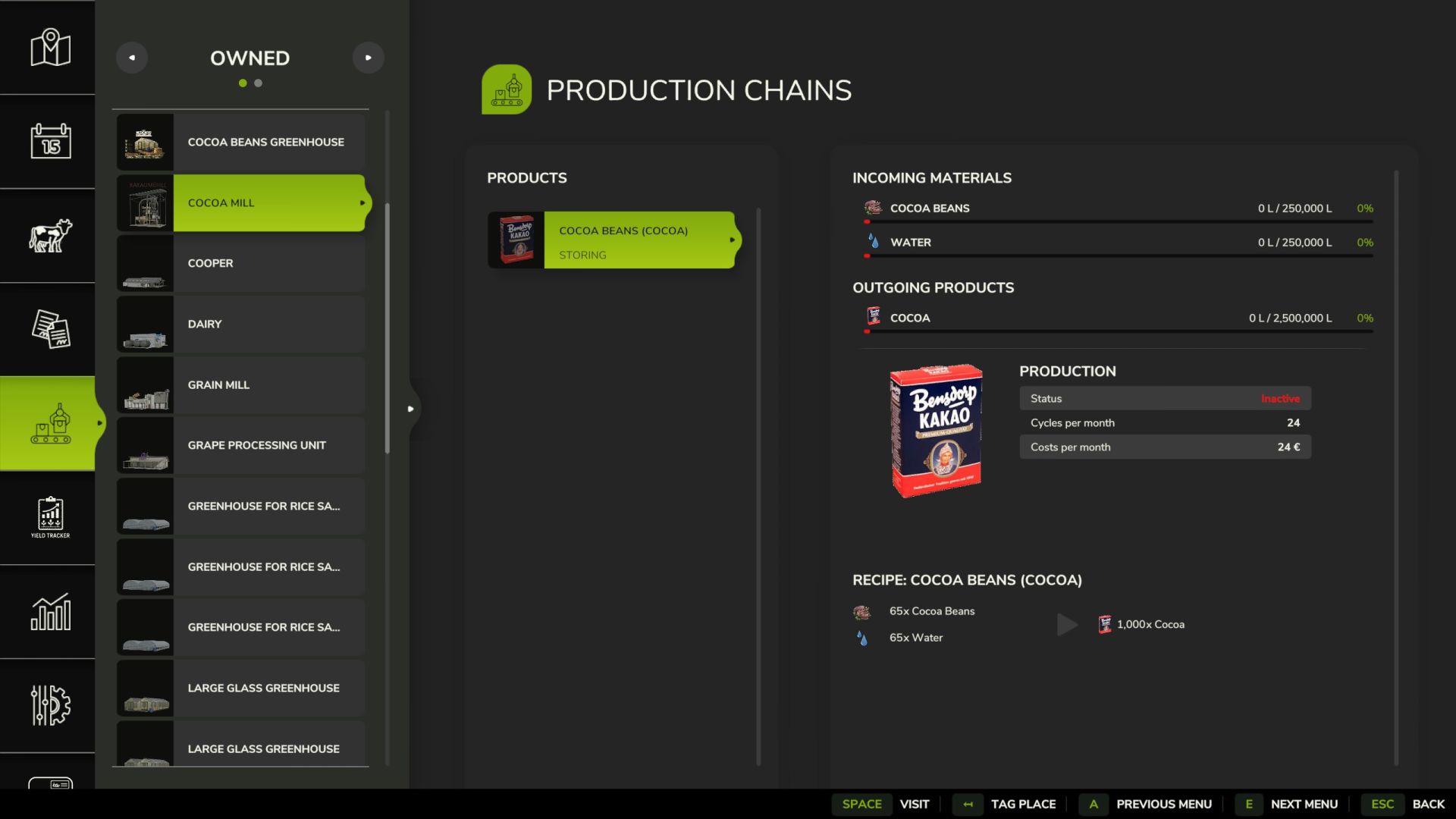Open the calendar icon in sidebar
Image resolution: width=1456 pixels, height=819 pixels.
[50, 141]
